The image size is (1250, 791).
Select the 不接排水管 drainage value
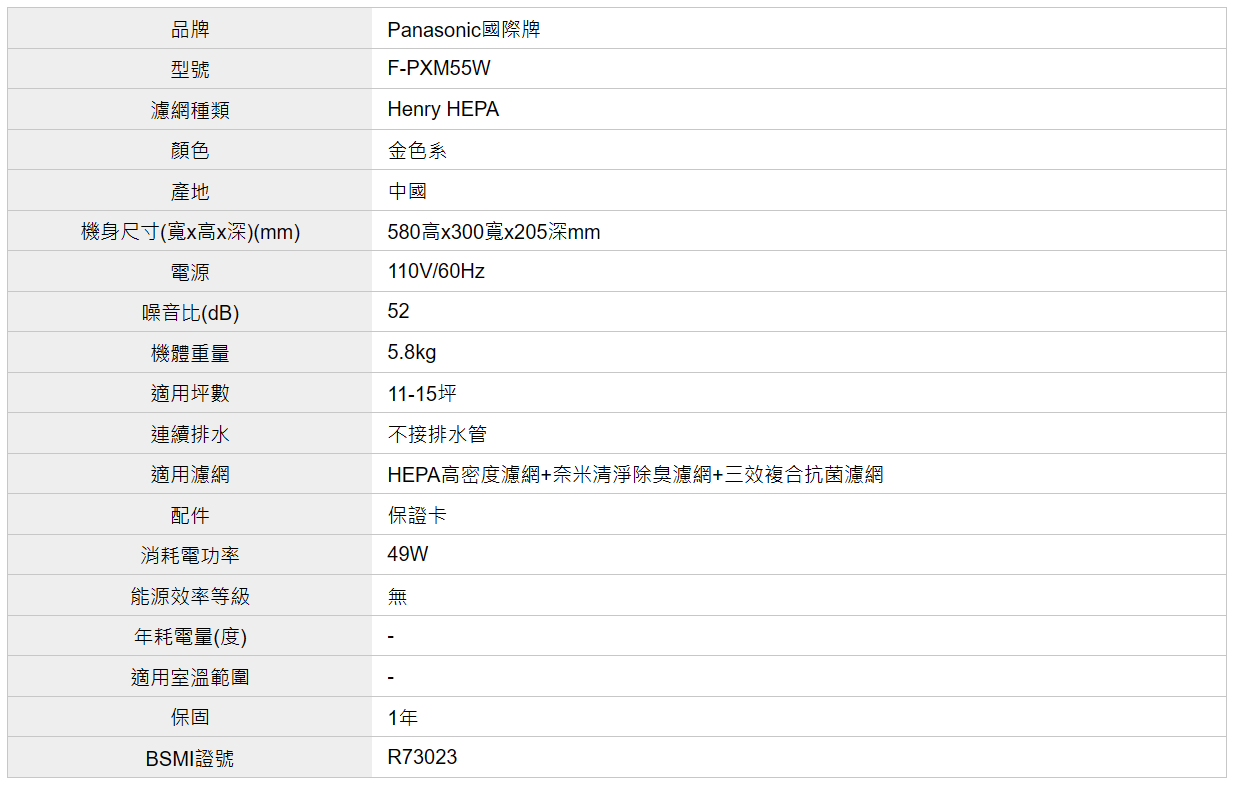(437, 434)
